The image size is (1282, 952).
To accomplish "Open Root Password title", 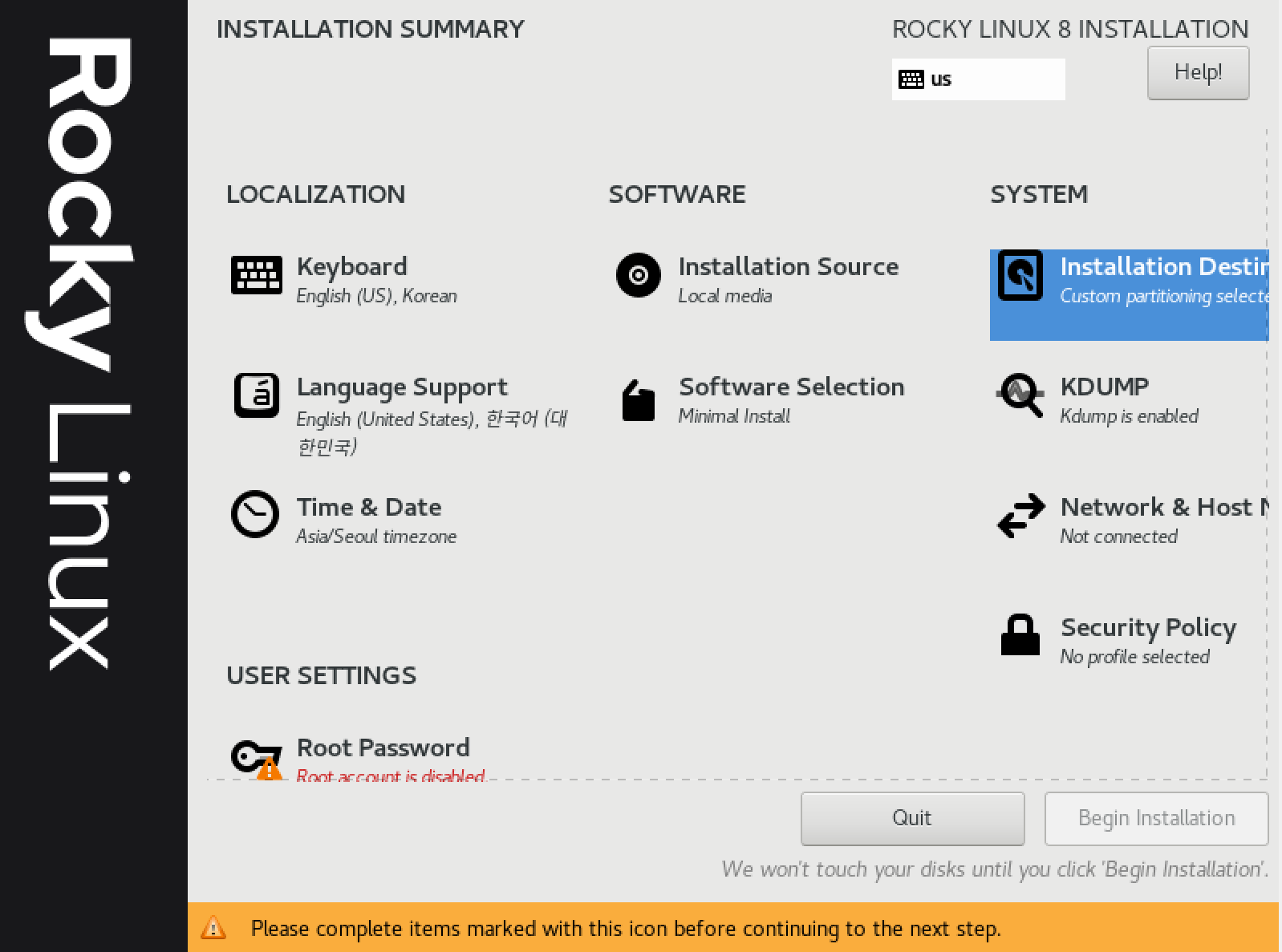I will 383,747.
